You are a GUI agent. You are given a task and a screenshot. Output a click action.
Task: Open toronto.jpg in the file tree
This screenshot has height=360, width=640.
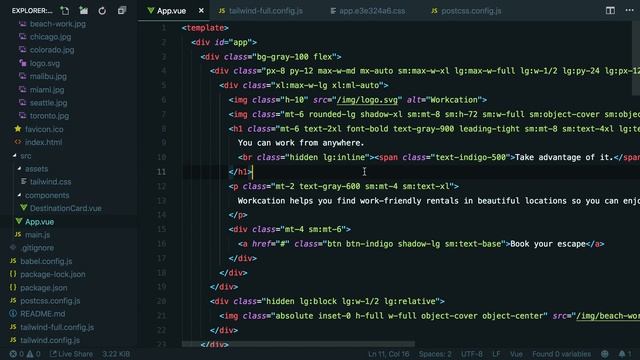coord(49,116)
